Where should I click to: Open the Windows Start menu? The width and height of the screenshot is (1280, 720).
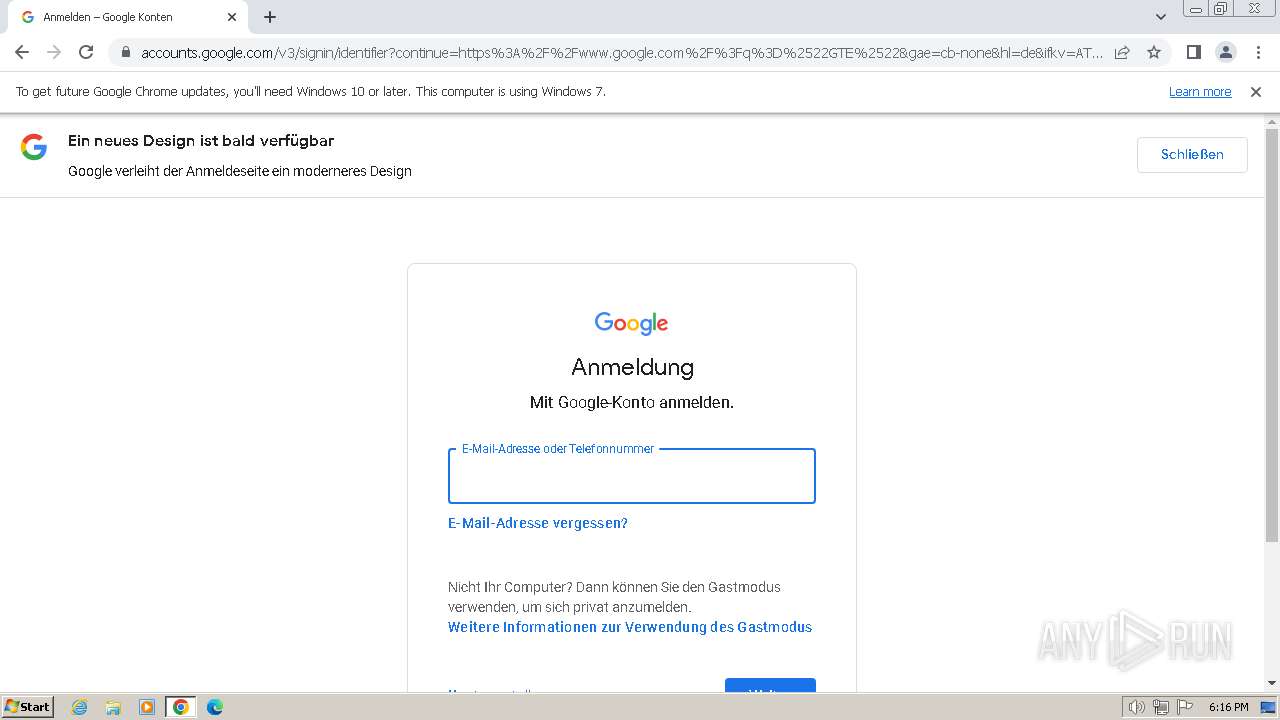(x=28, y=707)
